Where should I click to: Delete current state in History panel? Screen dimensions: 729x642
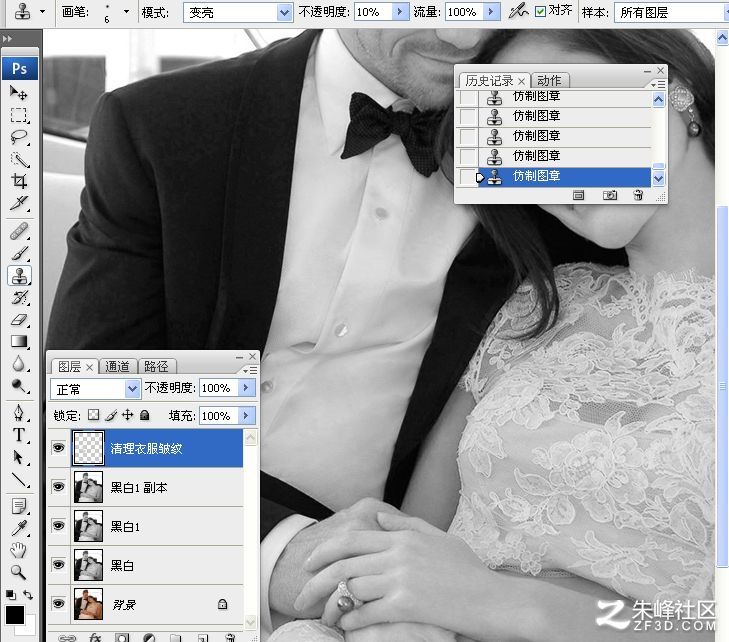click(638, 195)
